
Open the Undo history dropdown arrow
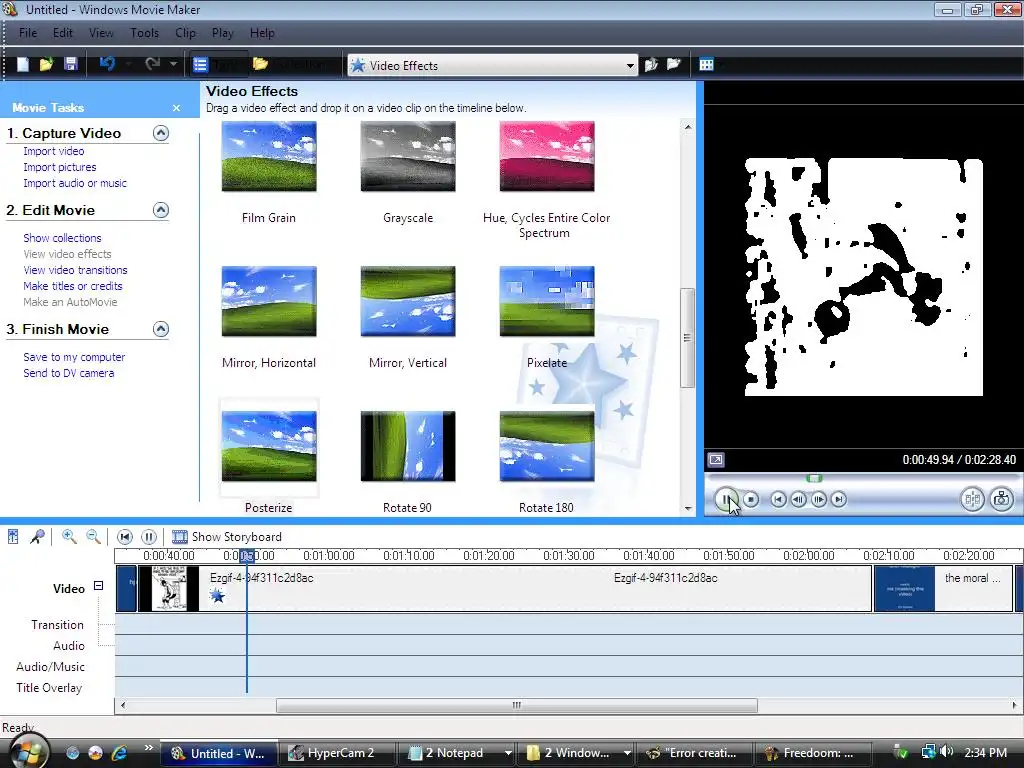point(128,64)
